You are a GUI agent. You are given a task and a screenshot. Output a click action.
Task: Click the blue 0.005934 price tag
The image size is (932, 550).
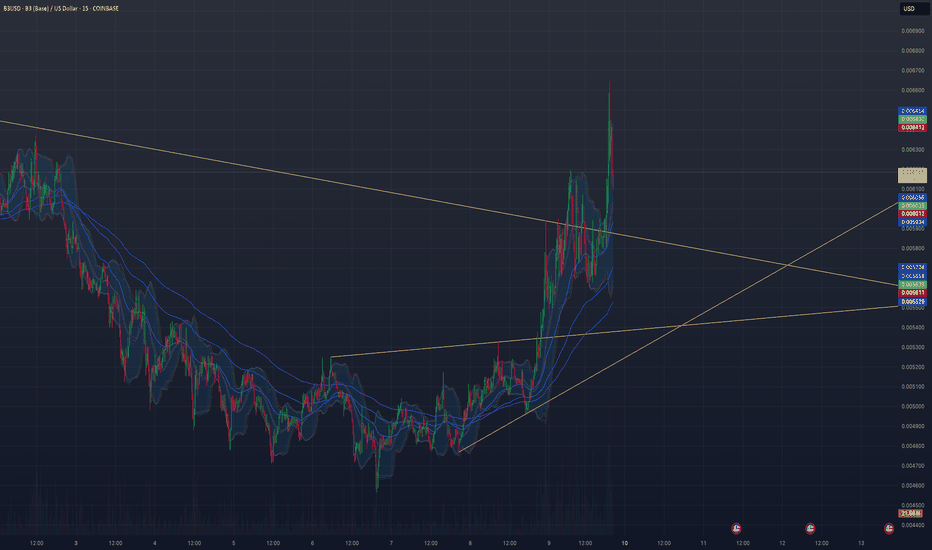pyautogui.click(x=912, y=222)
